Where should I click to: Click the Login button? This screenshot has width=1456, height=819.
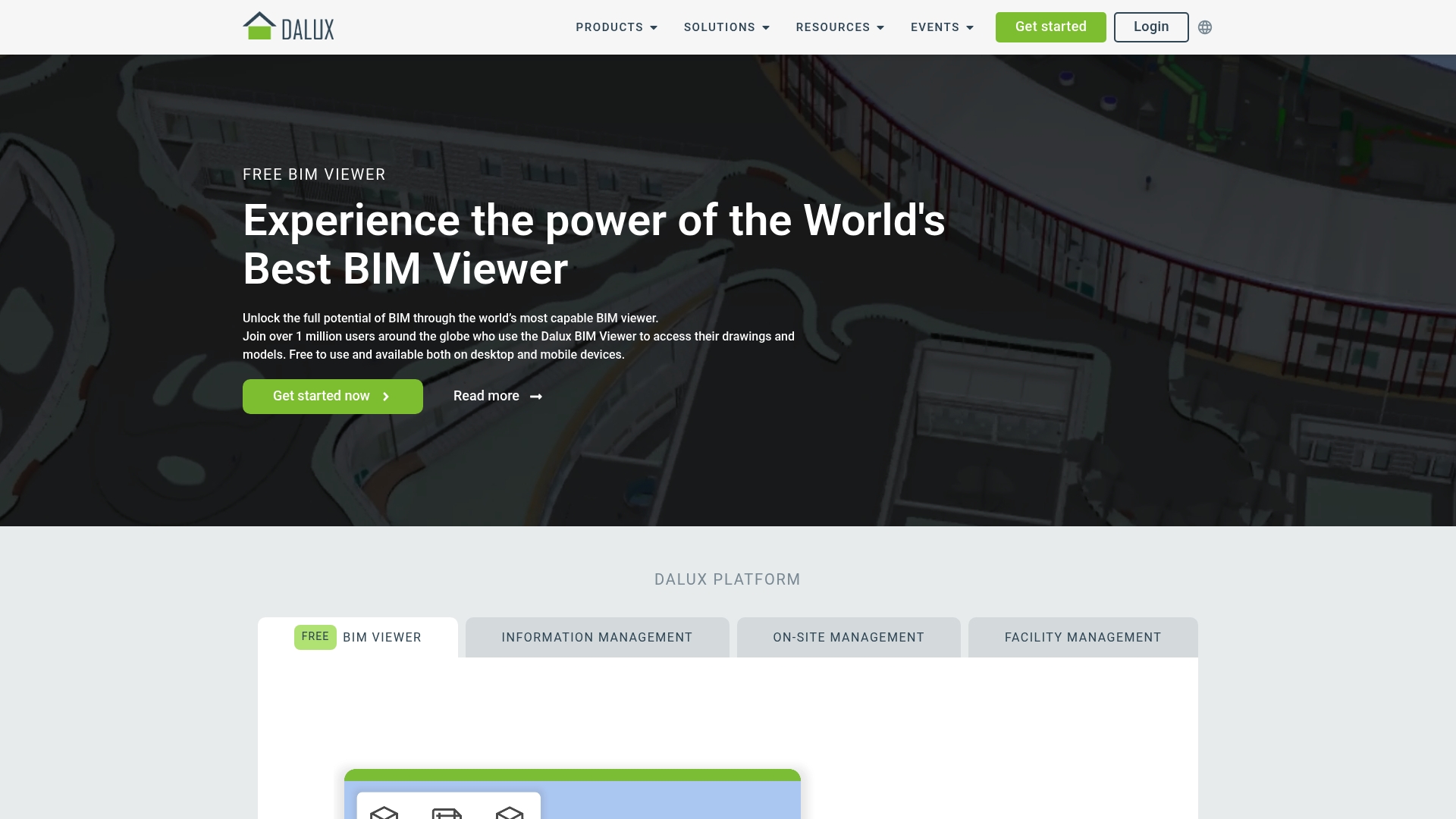tap(1151, 27)
